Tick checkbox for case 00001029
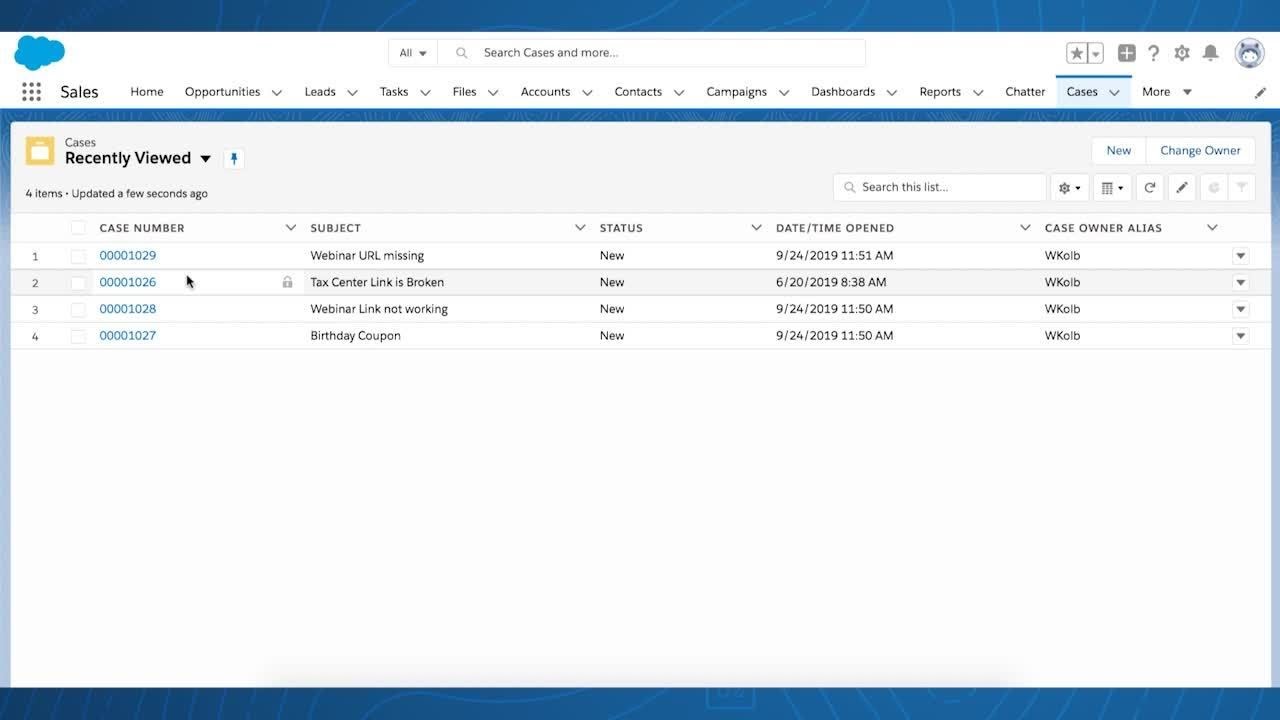Screen dimensions: 1280x720 [x=78, y=256]
